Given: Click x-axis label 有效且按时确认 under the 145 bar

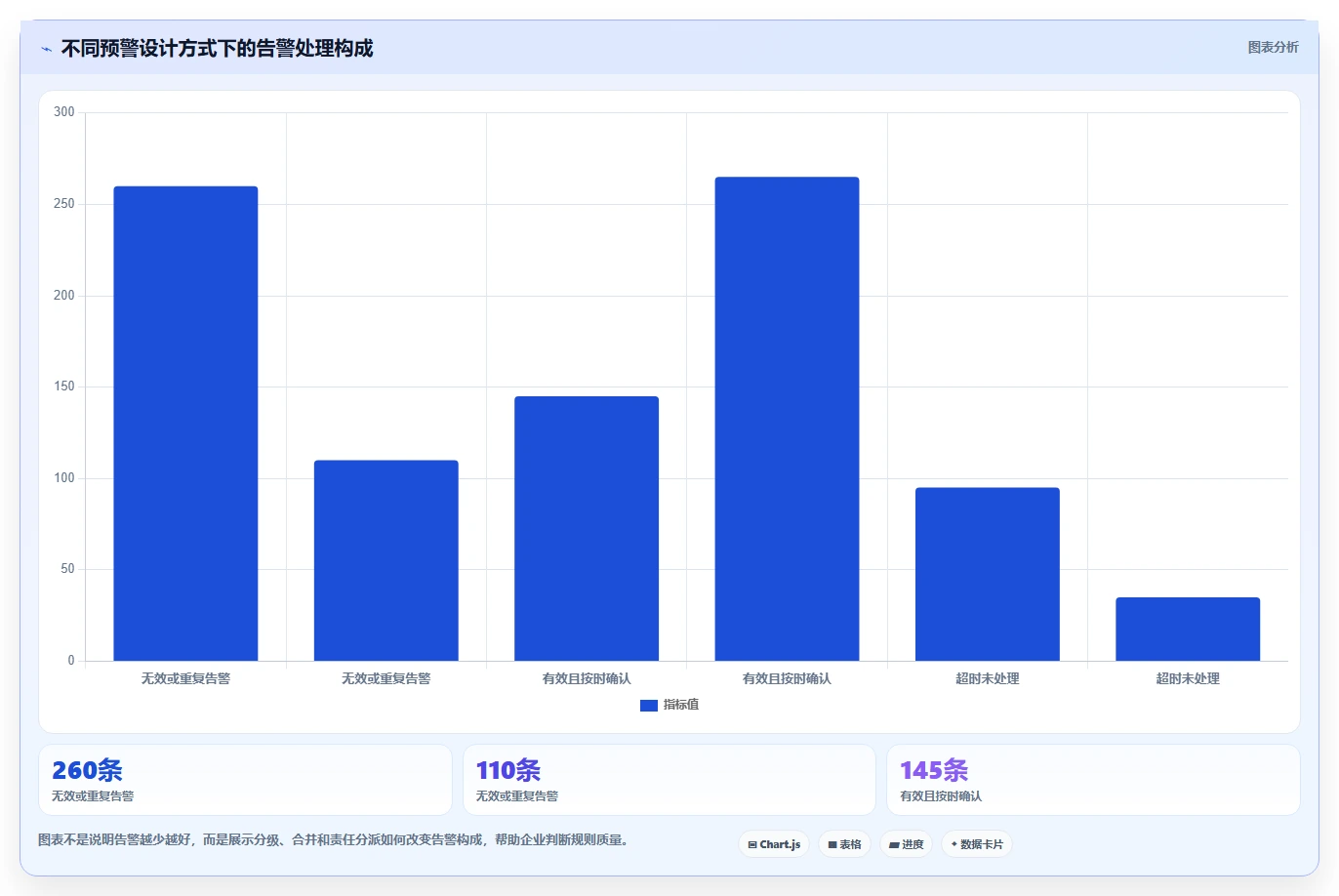Looking at the screenshot, I should [x=587, y=678].
